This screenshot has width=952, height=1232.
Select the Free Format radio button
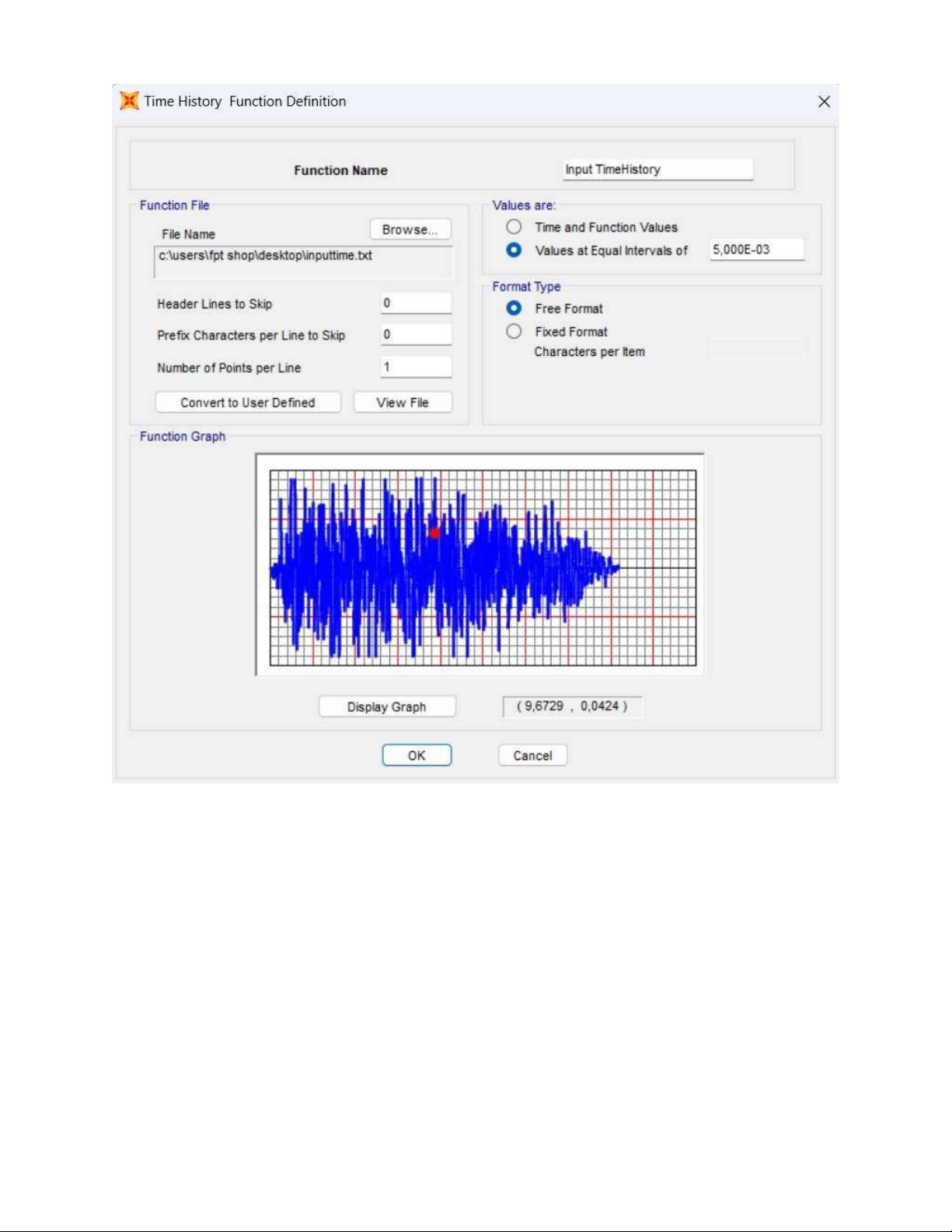tap(514, 309)
